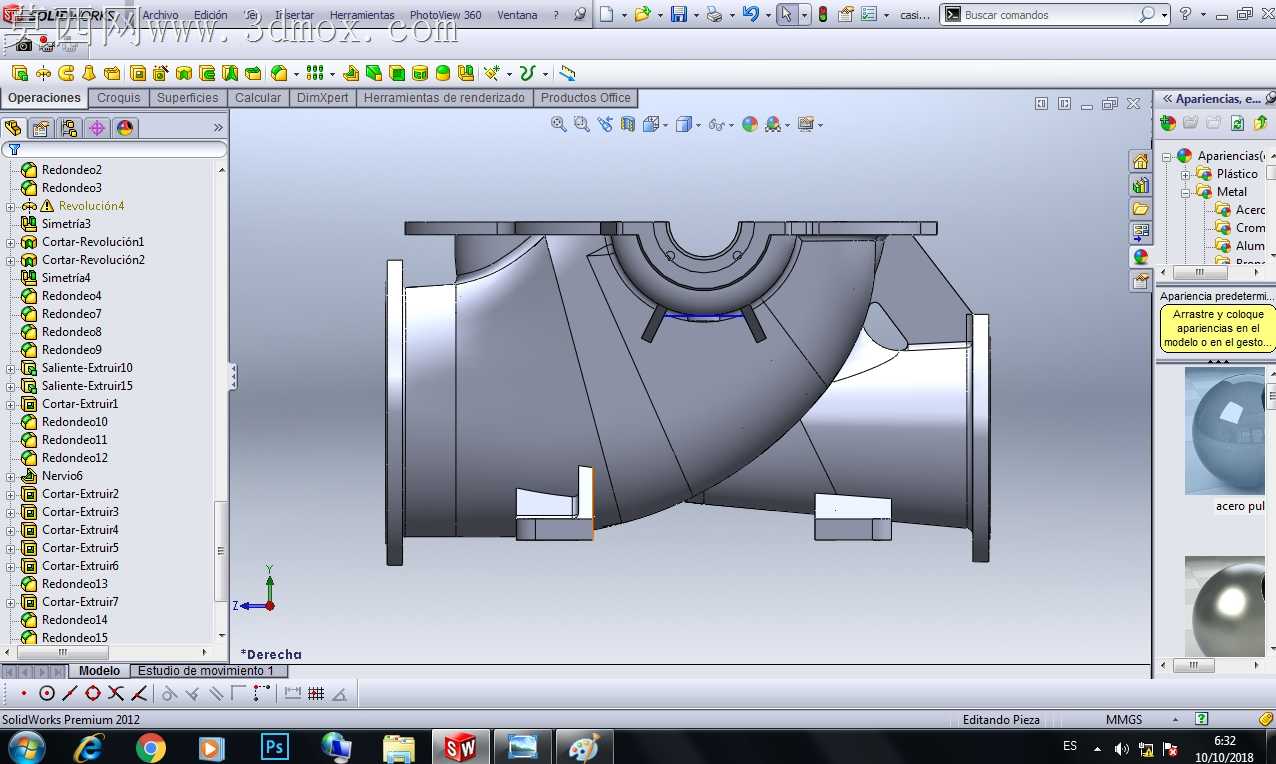Select the acero pulido appearance thumbnail

coord(1227,431)
